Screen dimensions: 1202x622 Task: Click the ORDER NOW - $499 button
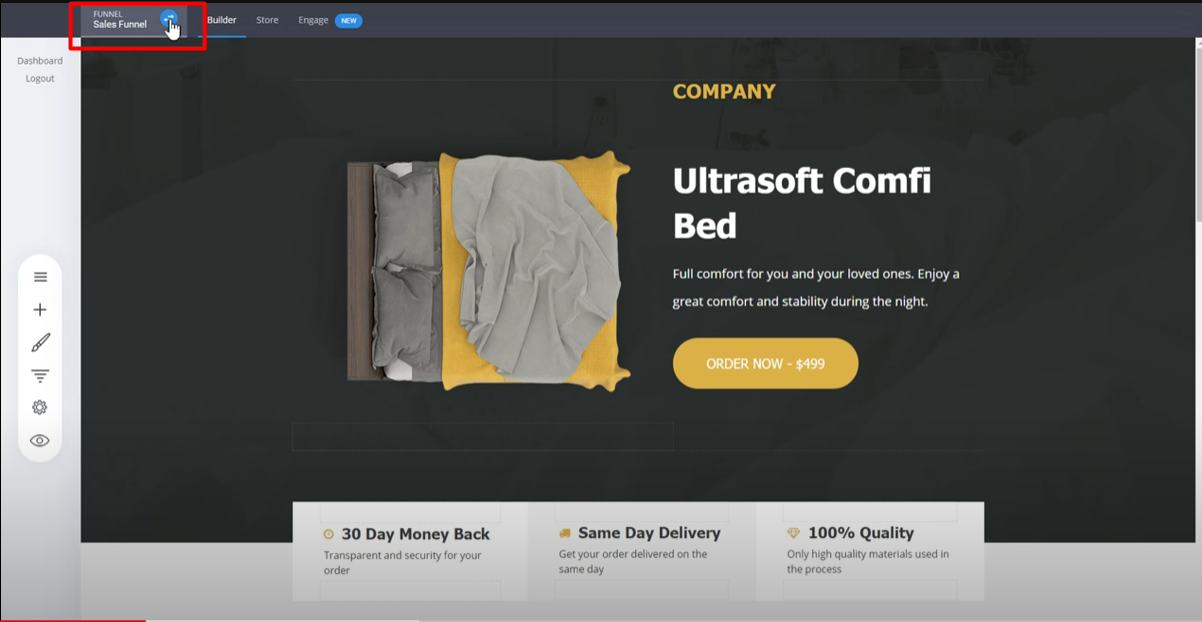click(765, 363)
